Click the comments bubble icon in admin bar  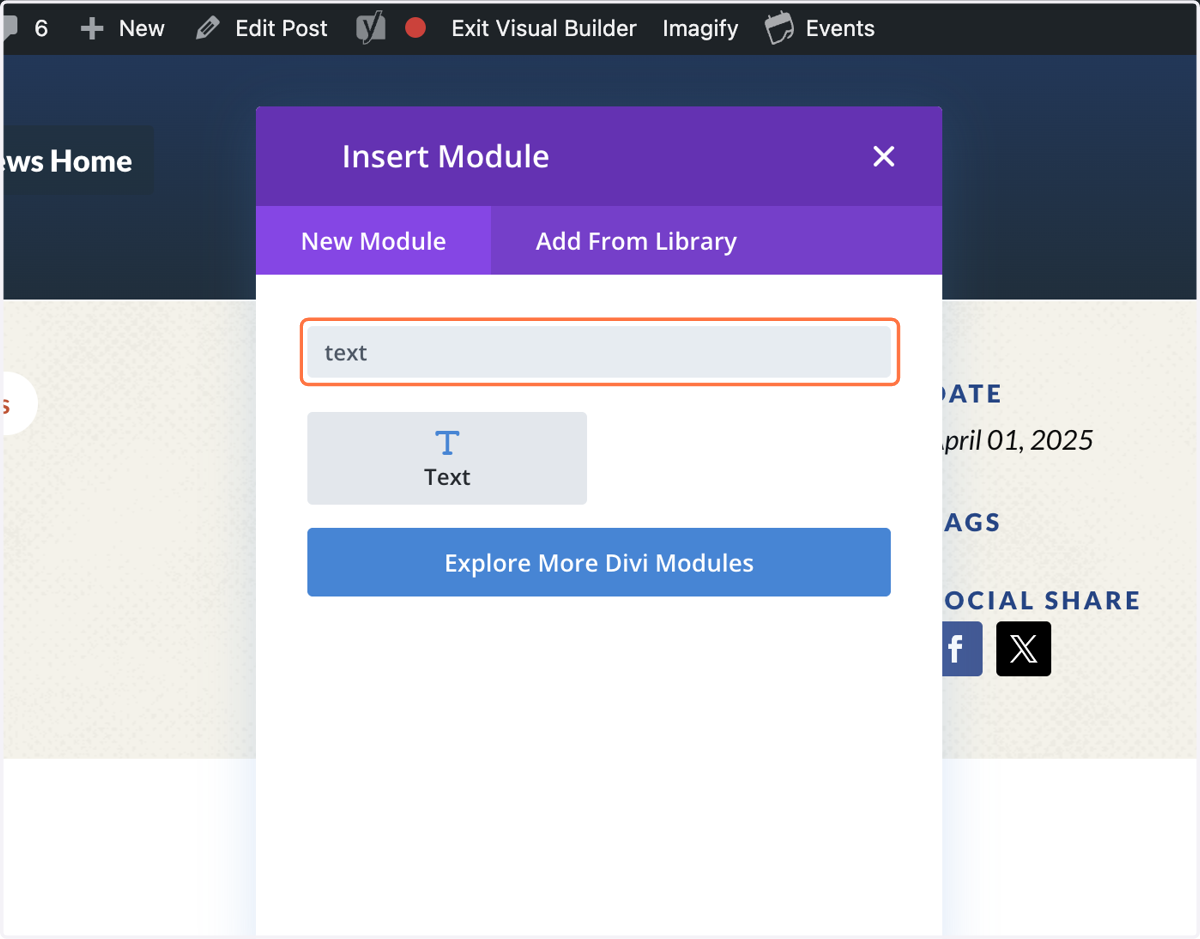11,28
